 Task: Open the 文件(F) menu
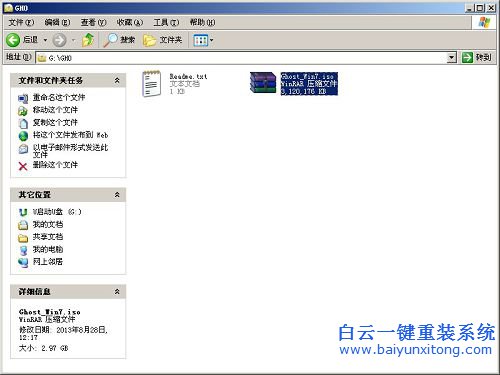[x=21, y=22]
